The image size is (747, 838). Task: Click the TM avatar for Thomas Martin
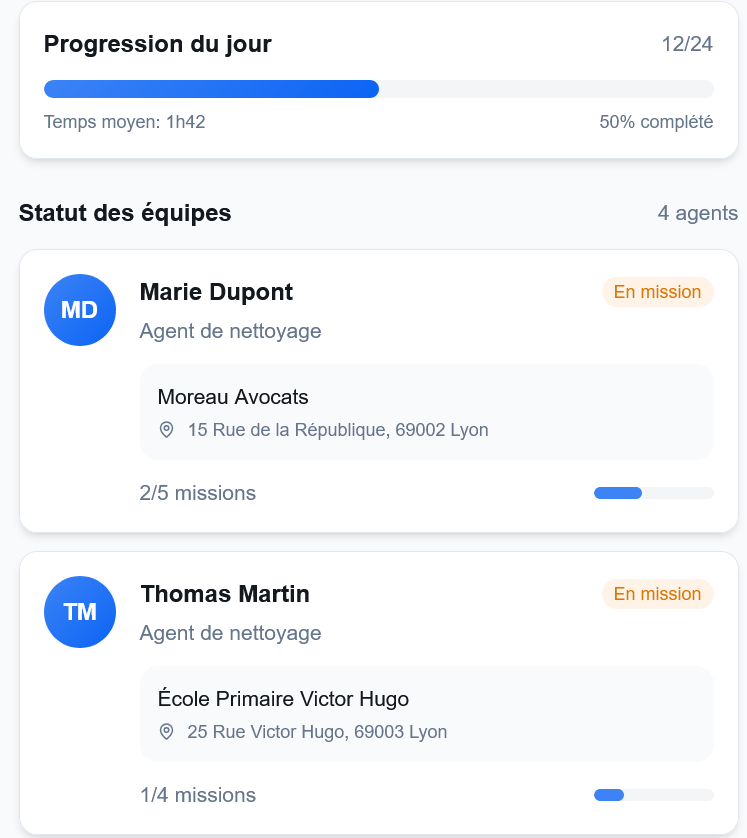pyautogui.click(x=80, y=612)
